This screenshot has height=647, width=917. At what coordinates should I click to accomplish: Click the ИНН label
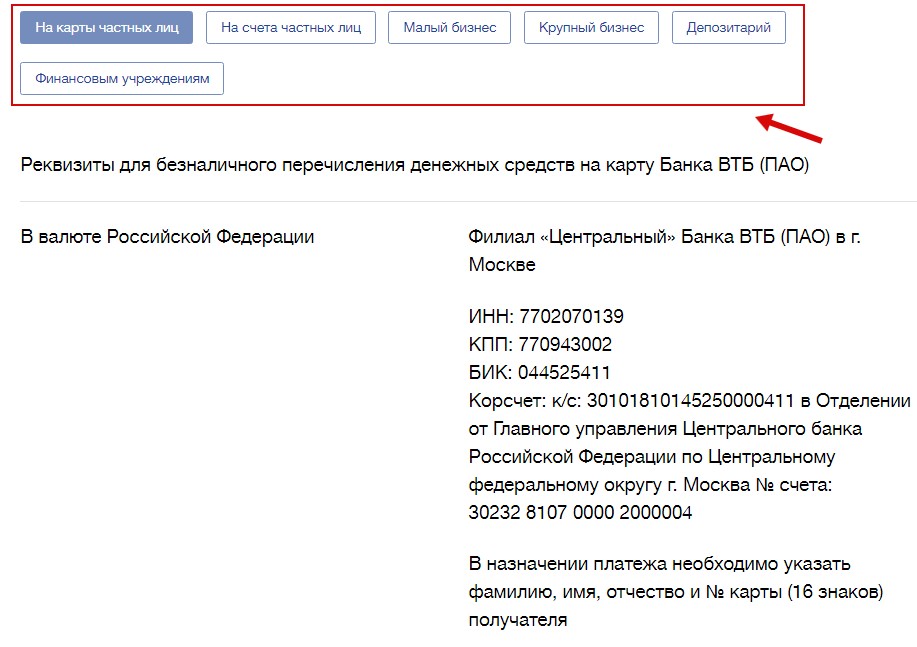(x=490, y=317)
